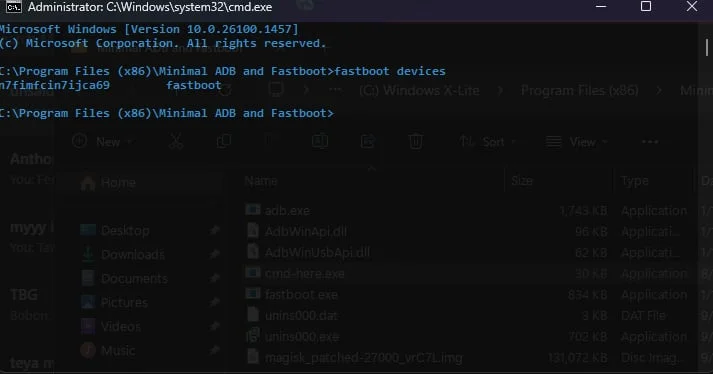Click the AdbWinApi.dll file icon
The image size is (713, 374).
253,231
